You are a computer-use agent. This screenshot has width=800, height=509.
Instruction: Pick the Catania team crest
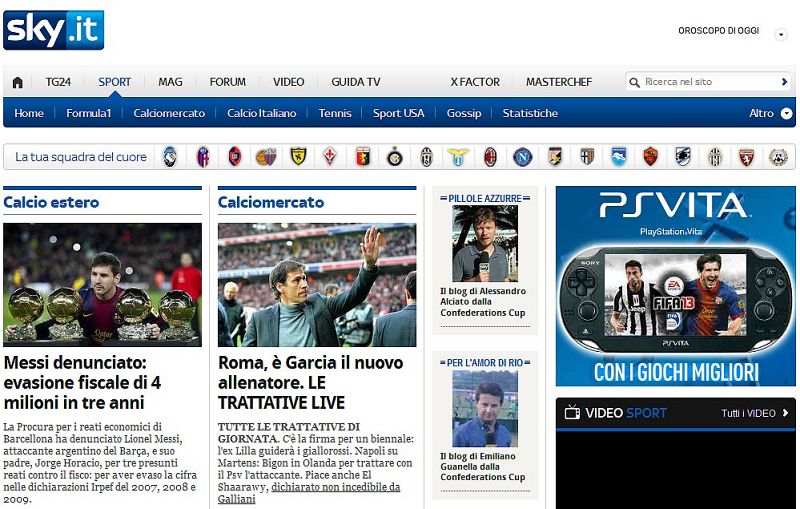click(x=266, y=157)
